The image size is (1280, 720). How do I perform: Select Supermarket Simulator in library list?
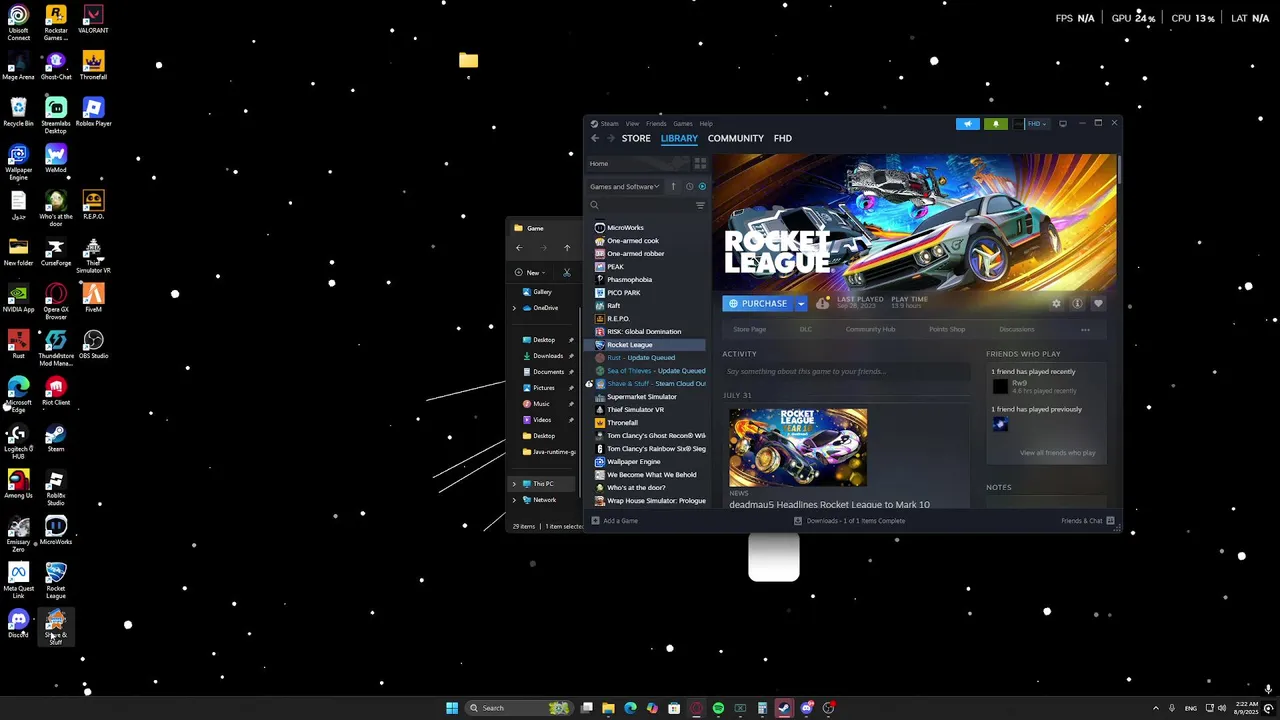click(642, 397)
